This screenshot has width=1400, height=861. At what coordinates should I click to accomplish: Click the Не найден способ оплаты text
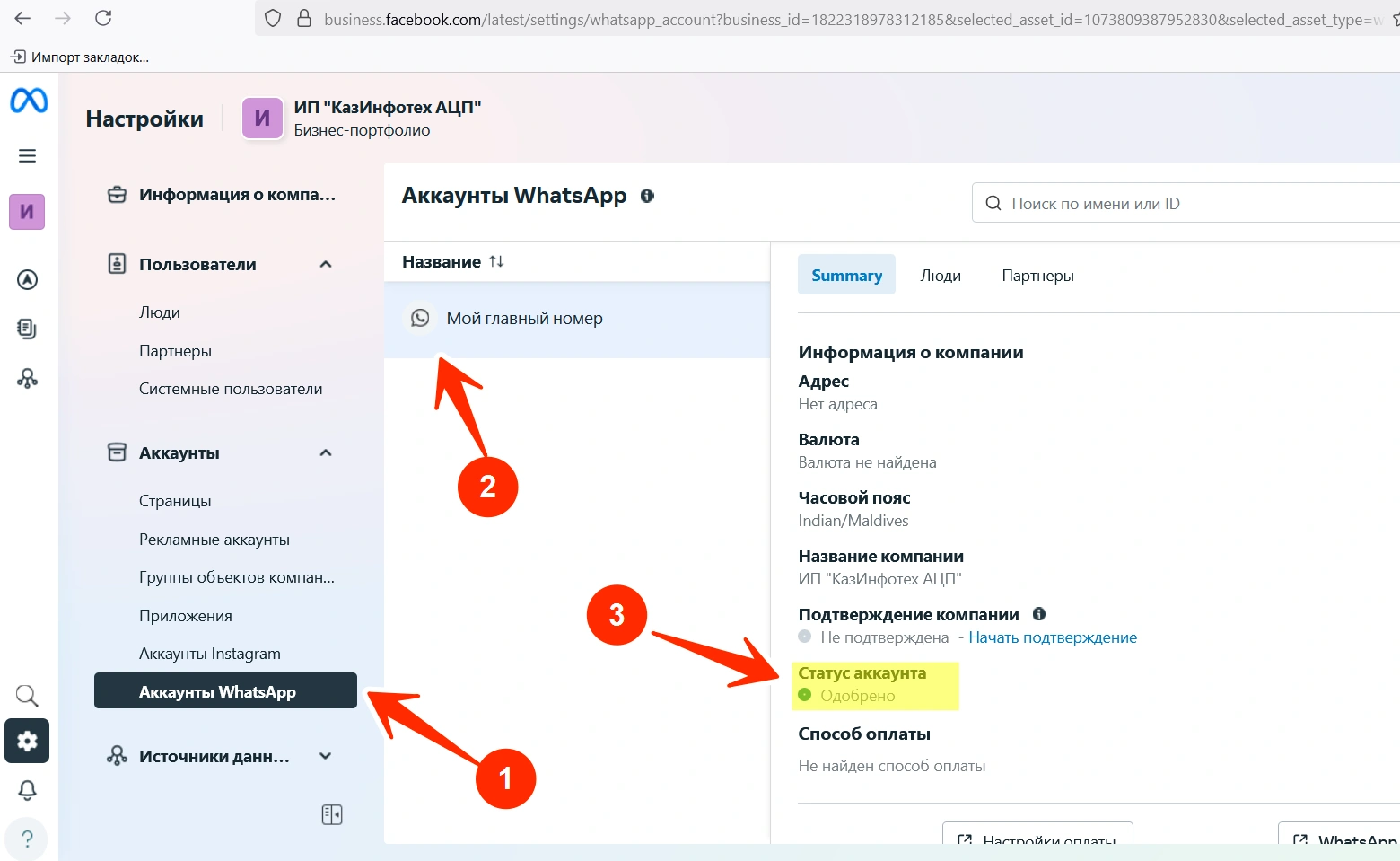coord(892,766)
